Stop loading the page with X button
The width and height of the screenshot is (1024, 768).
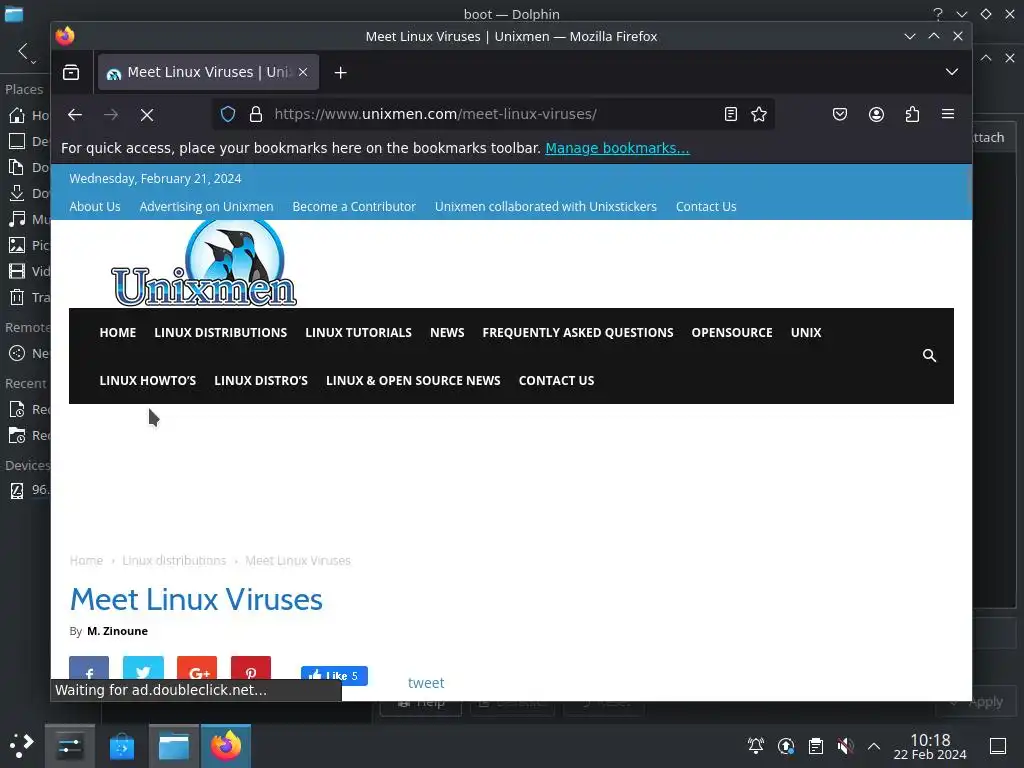(x=147, y=115)
